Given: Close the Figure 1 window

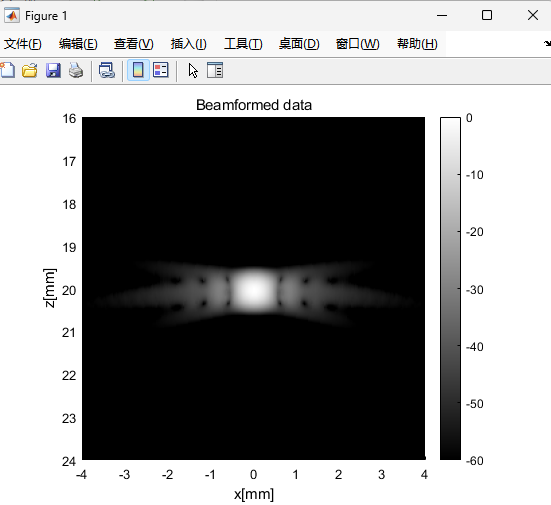Looking at the screenshot, I should [533, 15].
